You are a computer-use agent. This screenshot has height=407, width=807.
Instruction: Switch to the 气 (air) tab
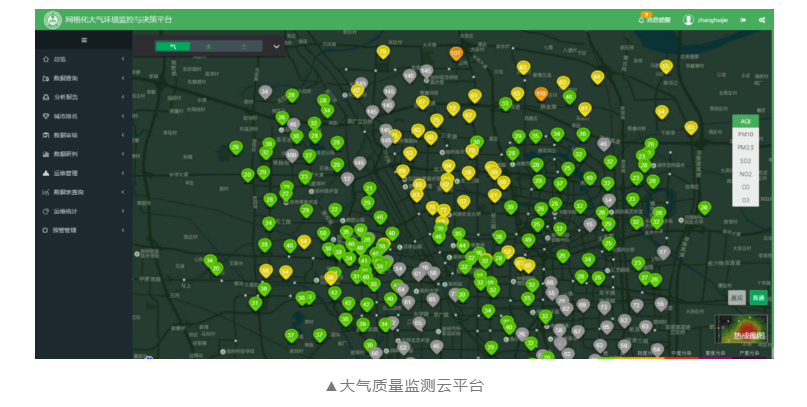(173, 46)
